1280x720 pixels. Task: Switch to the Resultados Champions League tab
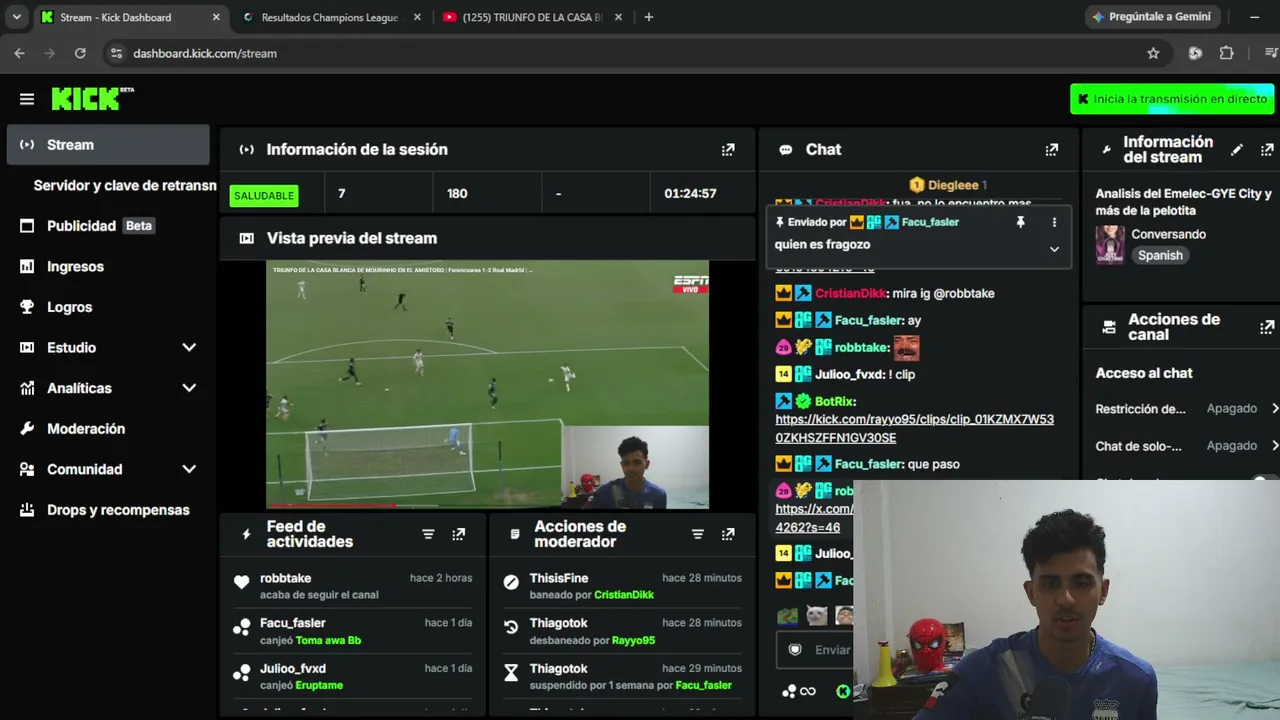click(331, 17)
